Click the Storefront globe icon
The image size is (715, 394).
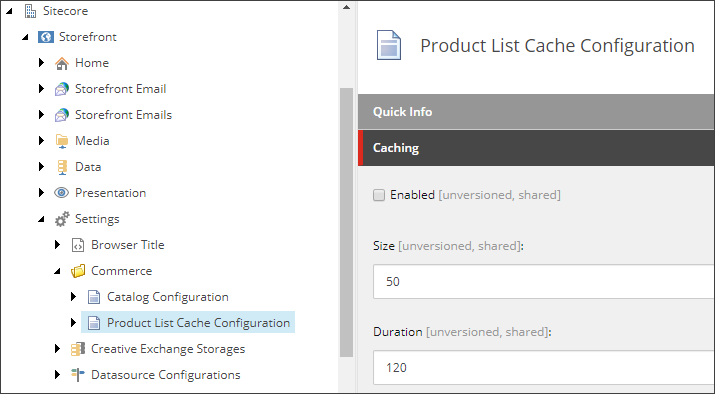[46, 37]
